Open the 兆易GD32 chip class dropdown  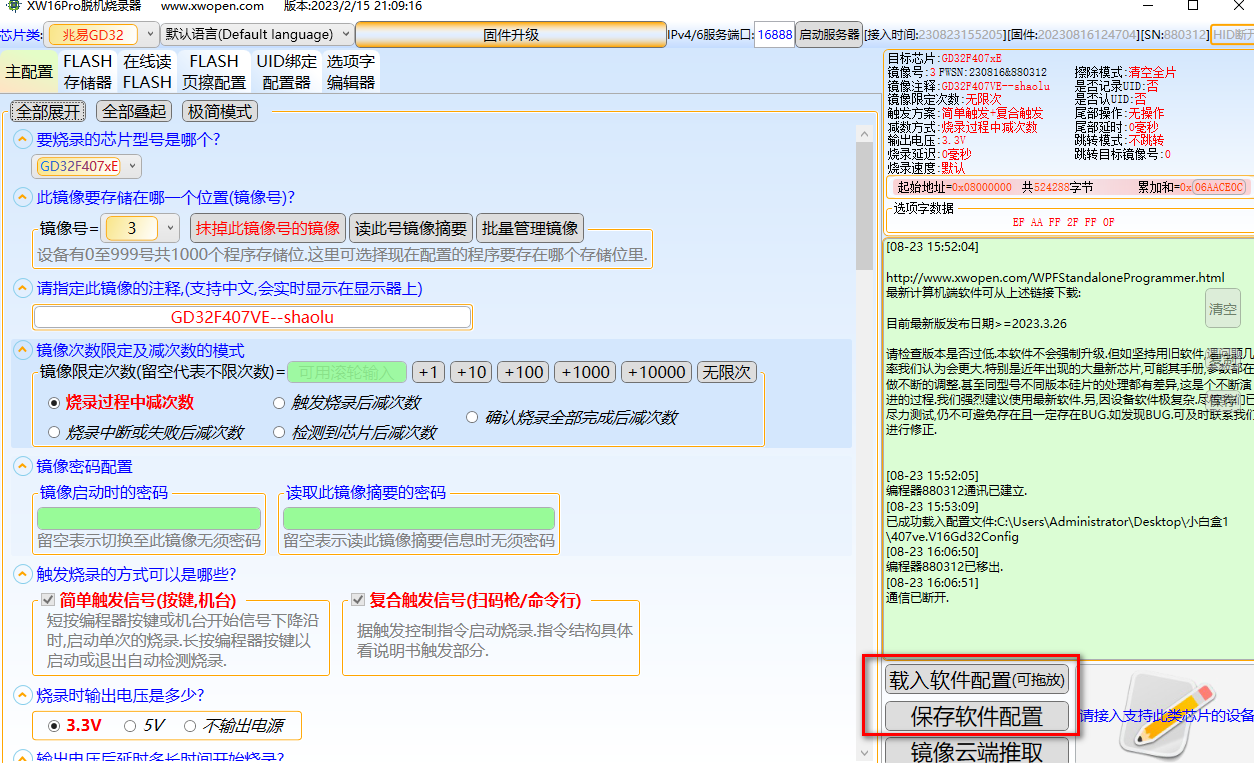tap(101, 35)
